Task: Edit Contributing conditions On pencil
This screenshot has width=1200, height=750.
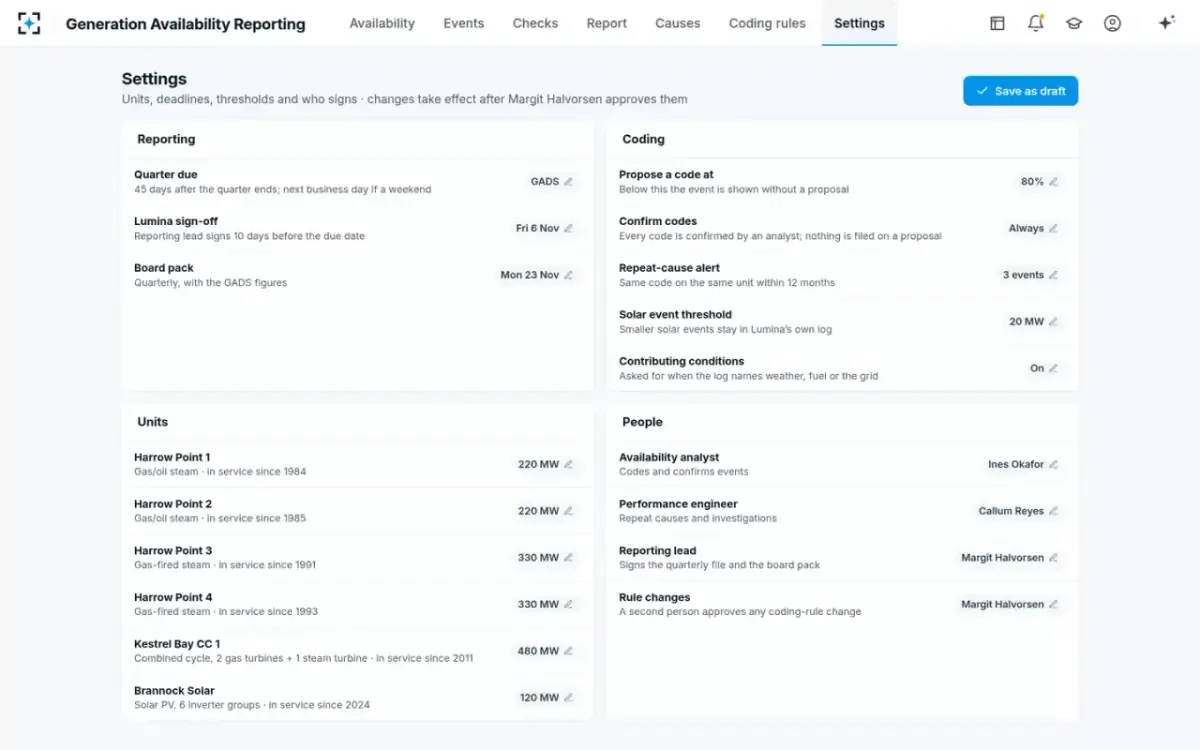Action: (x=1053, y=368)
